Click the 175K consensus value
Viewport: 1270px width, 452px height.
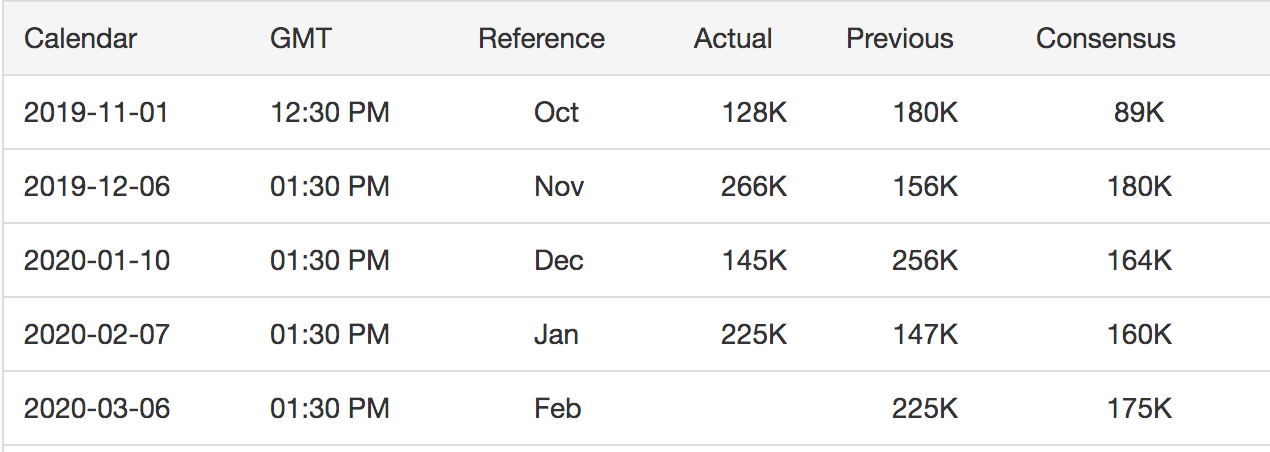pyautogui.click(x=1139, y=409)
